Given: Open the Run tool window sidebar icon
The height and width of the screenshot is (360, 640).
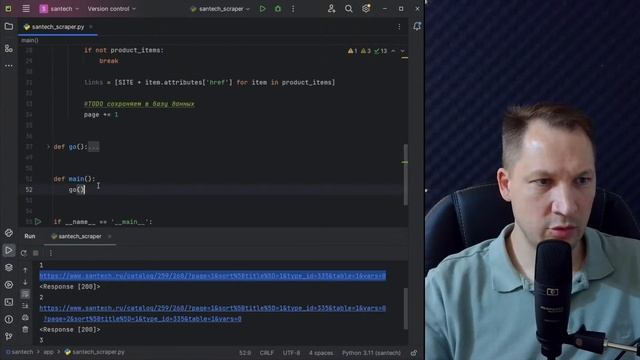Looking at the screenshot, I should (x=9, y=250).
